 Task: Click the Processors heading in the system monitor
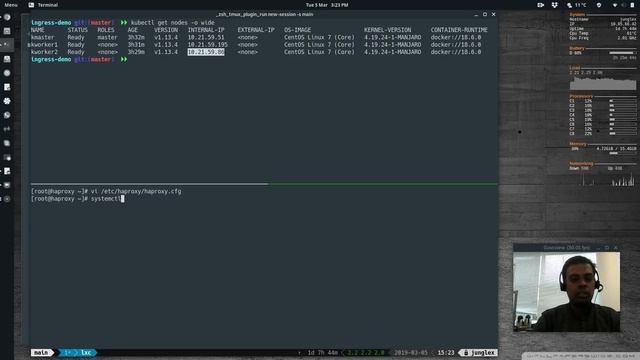[x=581, y=96]
